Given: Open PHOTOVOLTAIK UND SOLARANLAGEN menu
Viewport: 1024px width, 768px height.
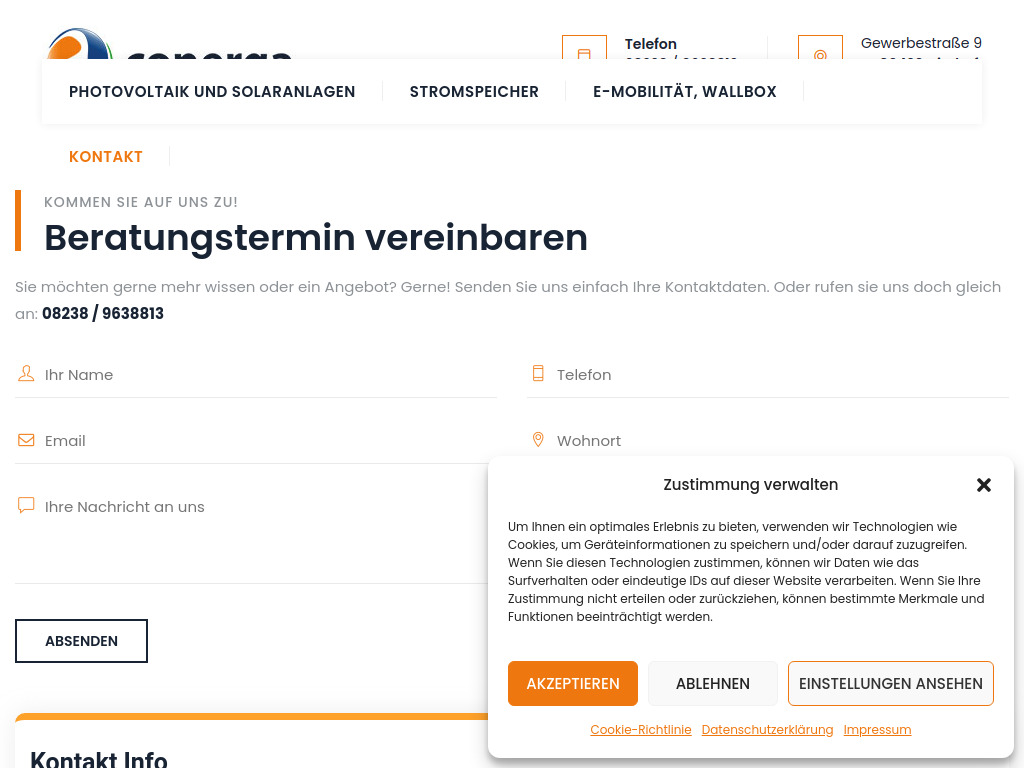Looking at the screenshot, I should tap(211, 91).
